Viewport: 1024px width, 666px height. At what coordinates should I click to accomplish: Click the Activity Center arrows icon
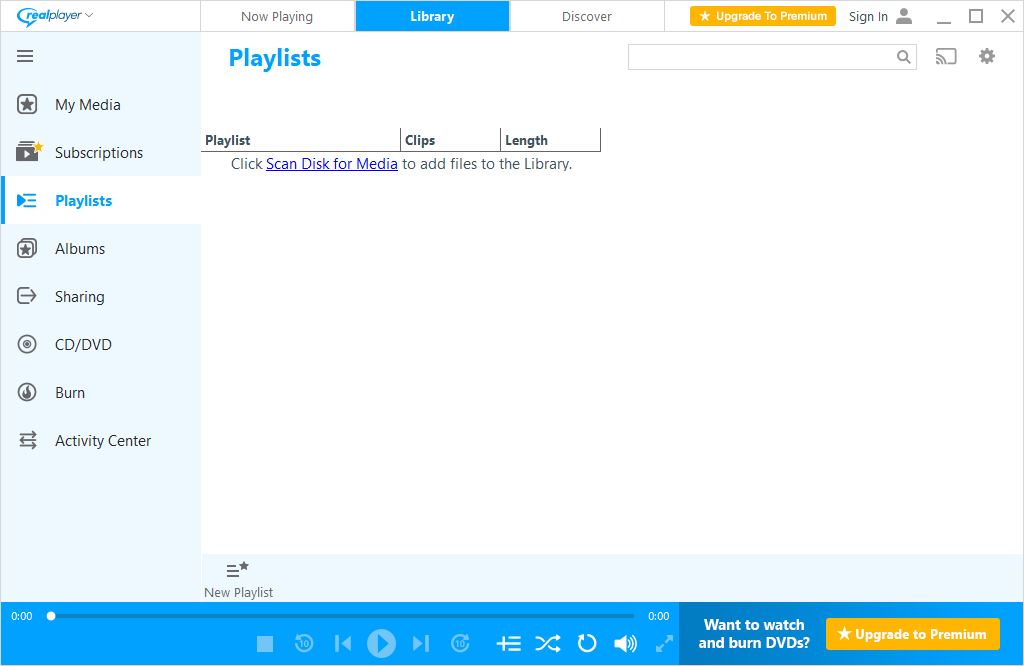click(x=27, y=440)
